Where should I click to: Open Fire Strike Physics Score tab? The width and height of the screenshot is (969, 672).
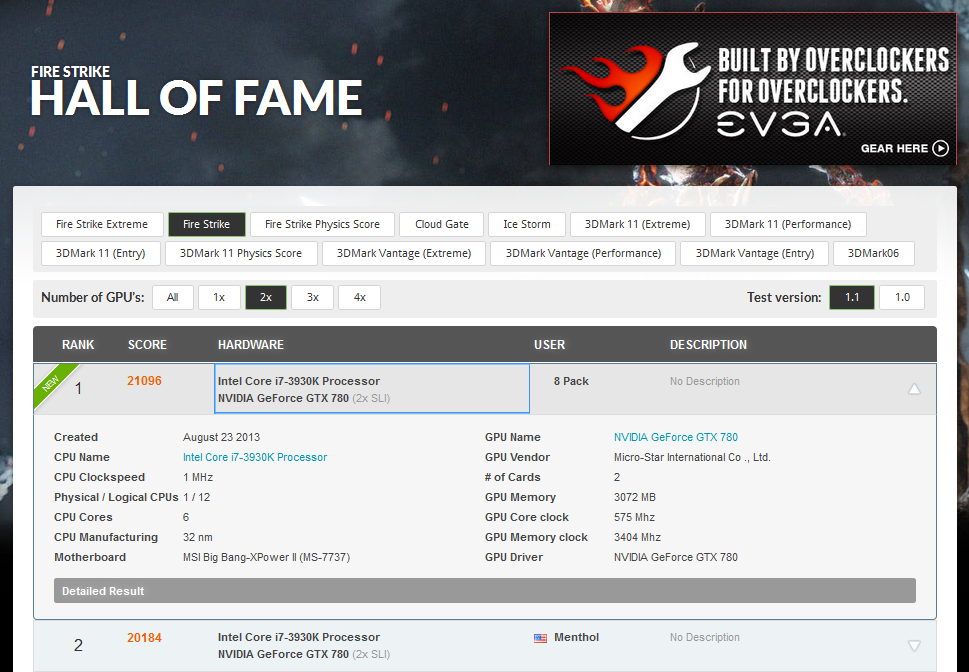click(x=322, y=224)
